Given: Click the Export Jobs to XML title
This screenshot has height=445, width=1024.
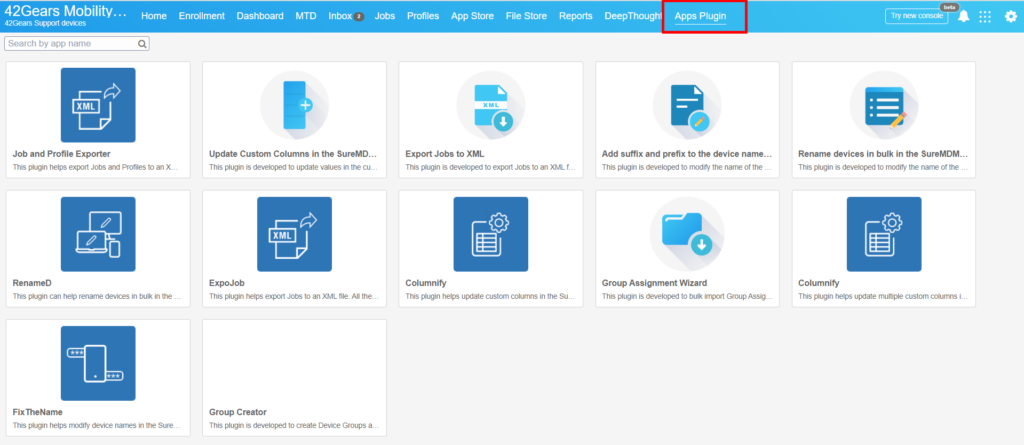Looking at the screenshot, I should (x=445, y=154).
